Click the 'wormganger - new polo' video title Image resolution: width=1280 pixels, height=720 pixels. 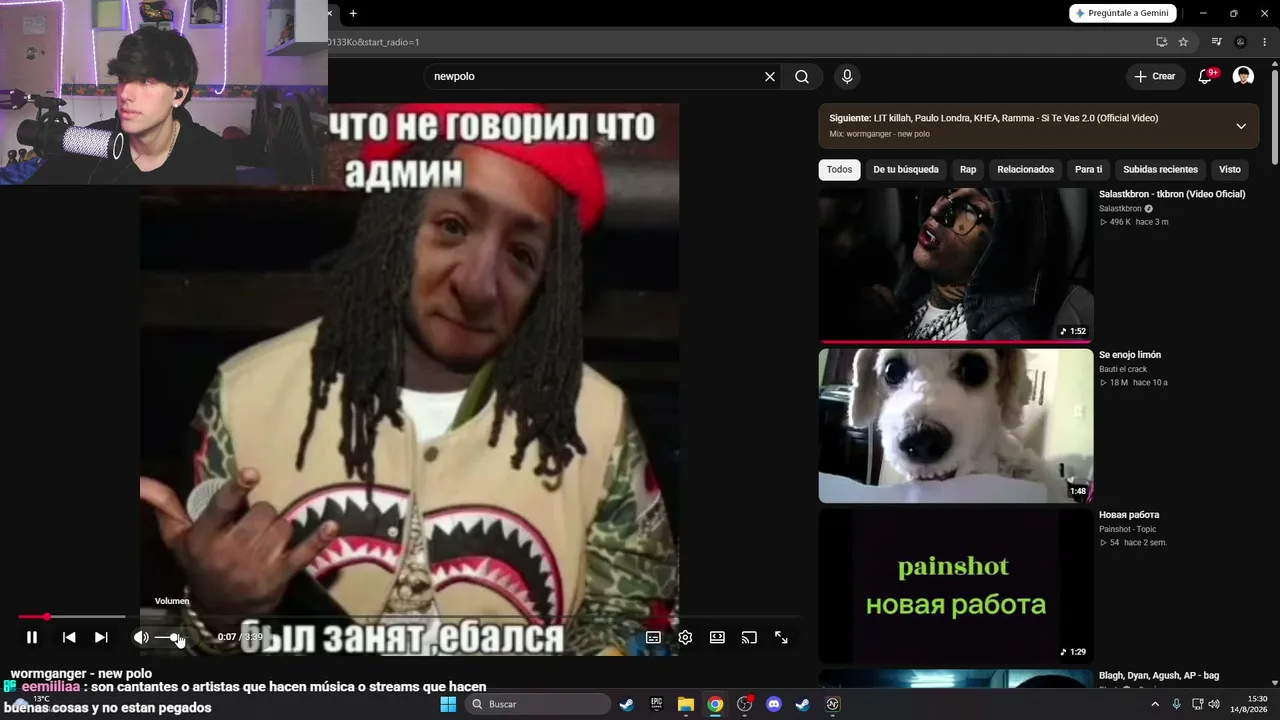81,674
